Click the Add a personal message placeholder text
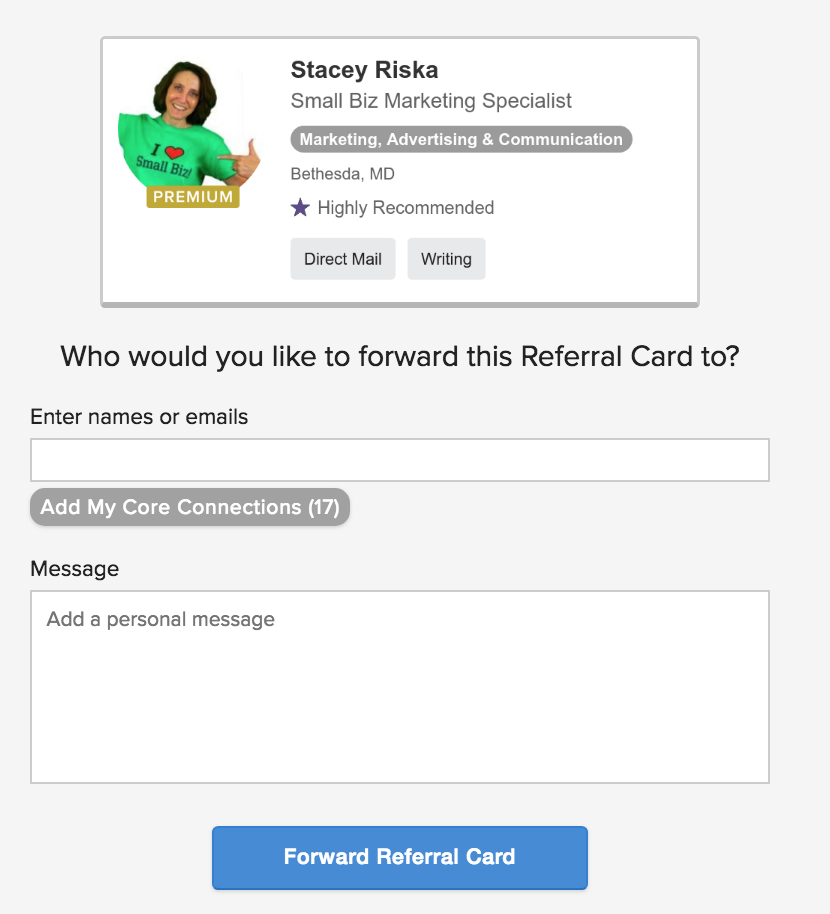This screenshot has width=830, height=914. click(159, 619)
